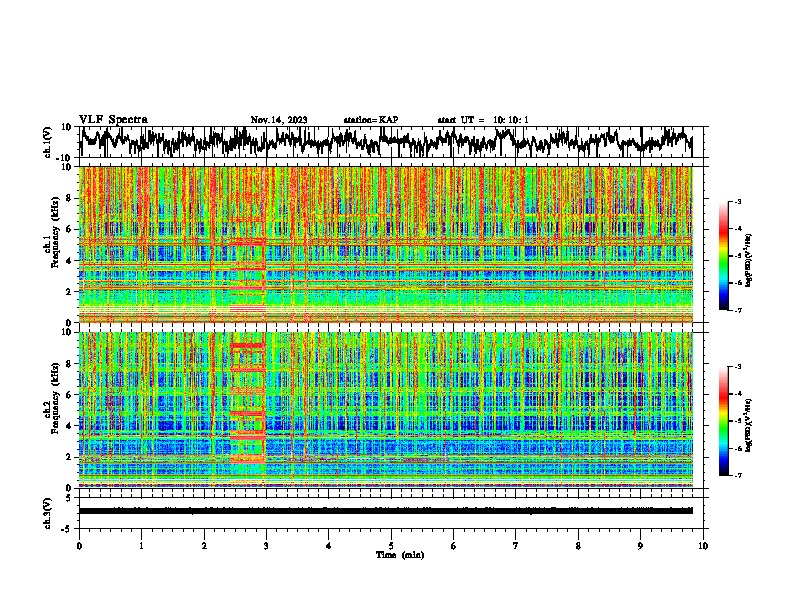Click time axis tick label "8"
The image size is (792, 612).
(578, 546)
